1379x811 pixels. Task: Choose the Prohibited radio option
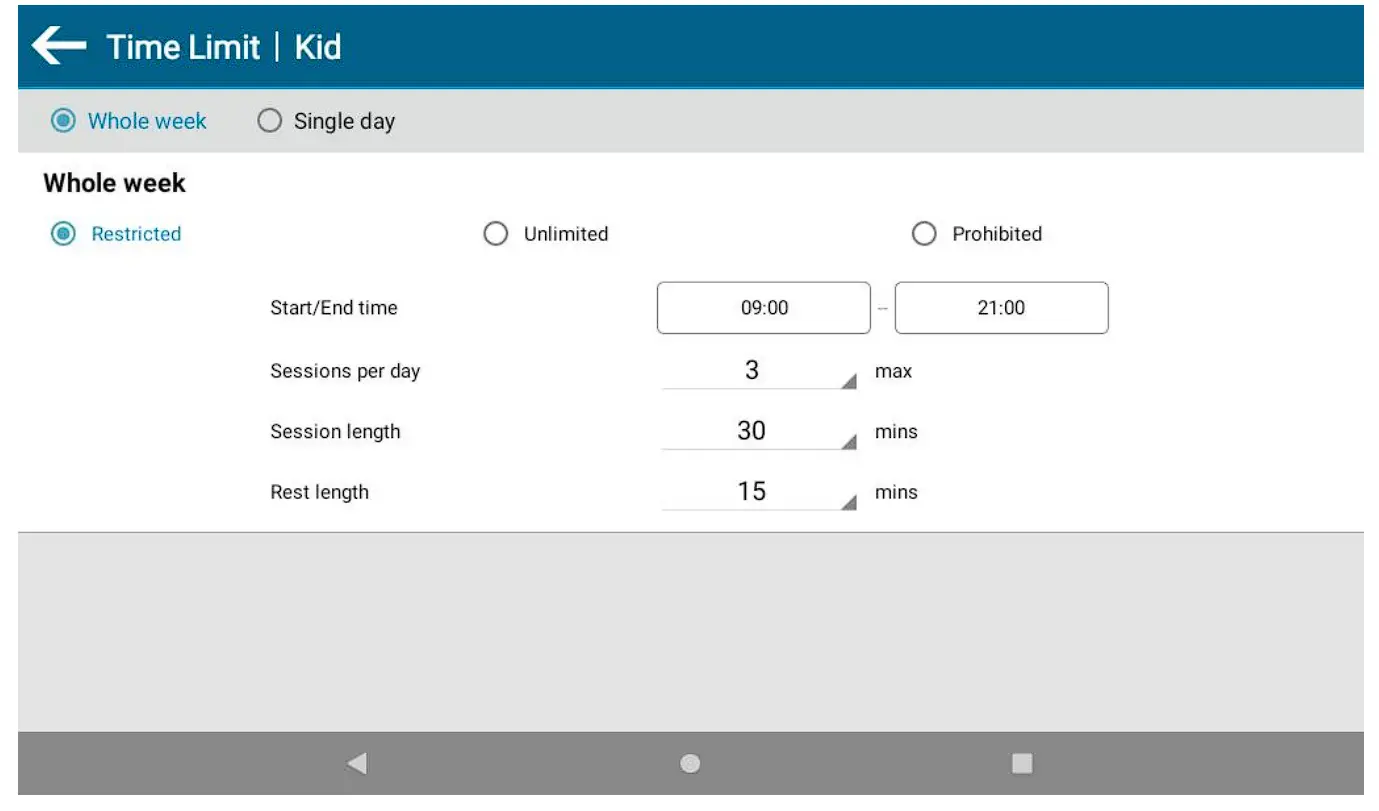click(x=924, y=234)
